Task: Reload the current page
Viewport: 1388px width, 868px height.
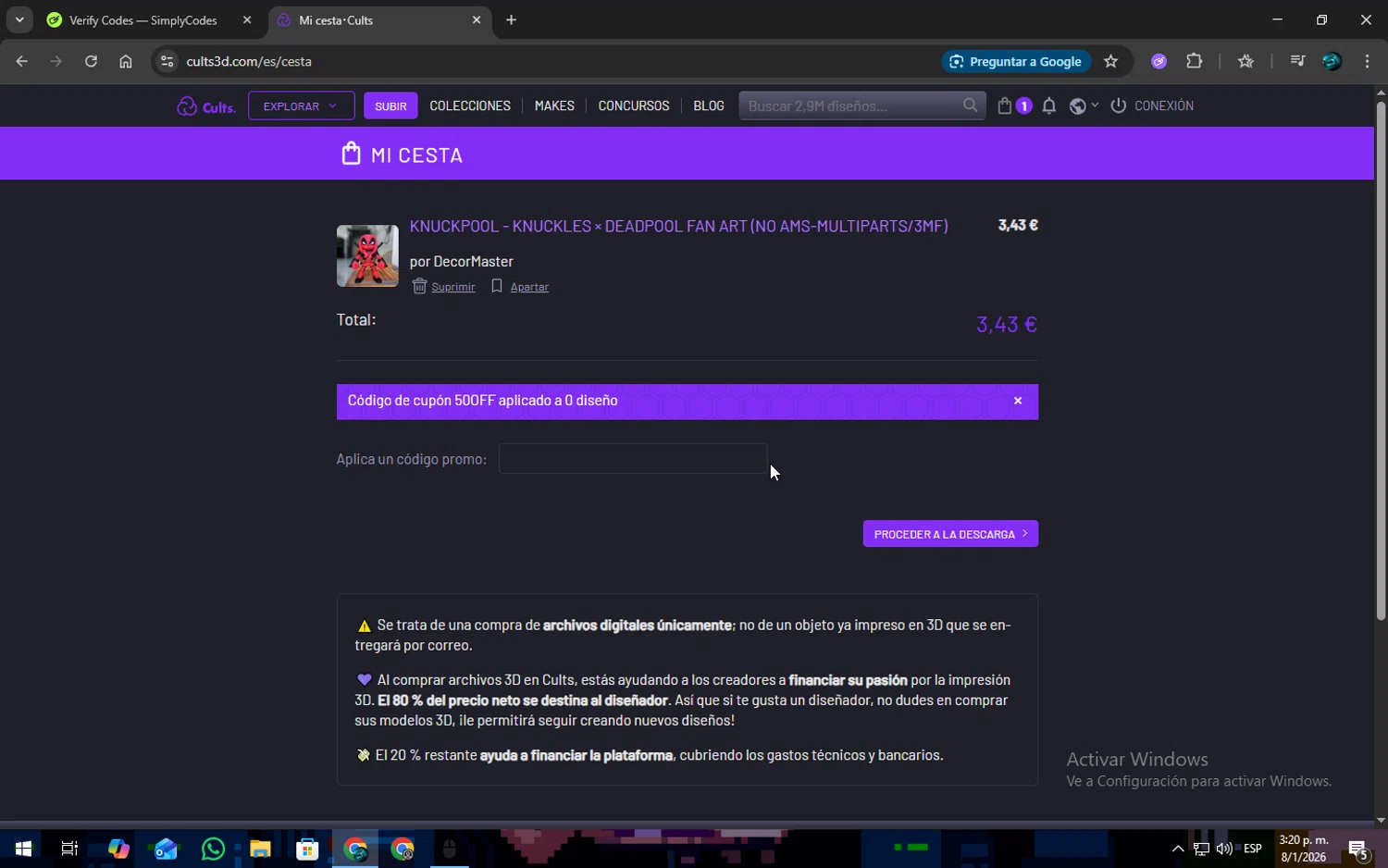Action: point(91,61)
